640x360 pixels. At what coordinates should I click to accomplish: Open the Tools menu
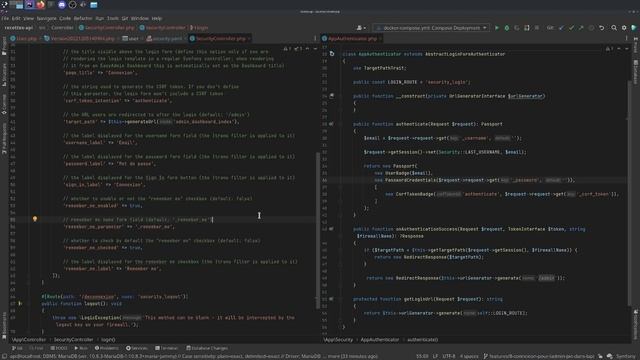pyautogui.click(x=113, y=18)
